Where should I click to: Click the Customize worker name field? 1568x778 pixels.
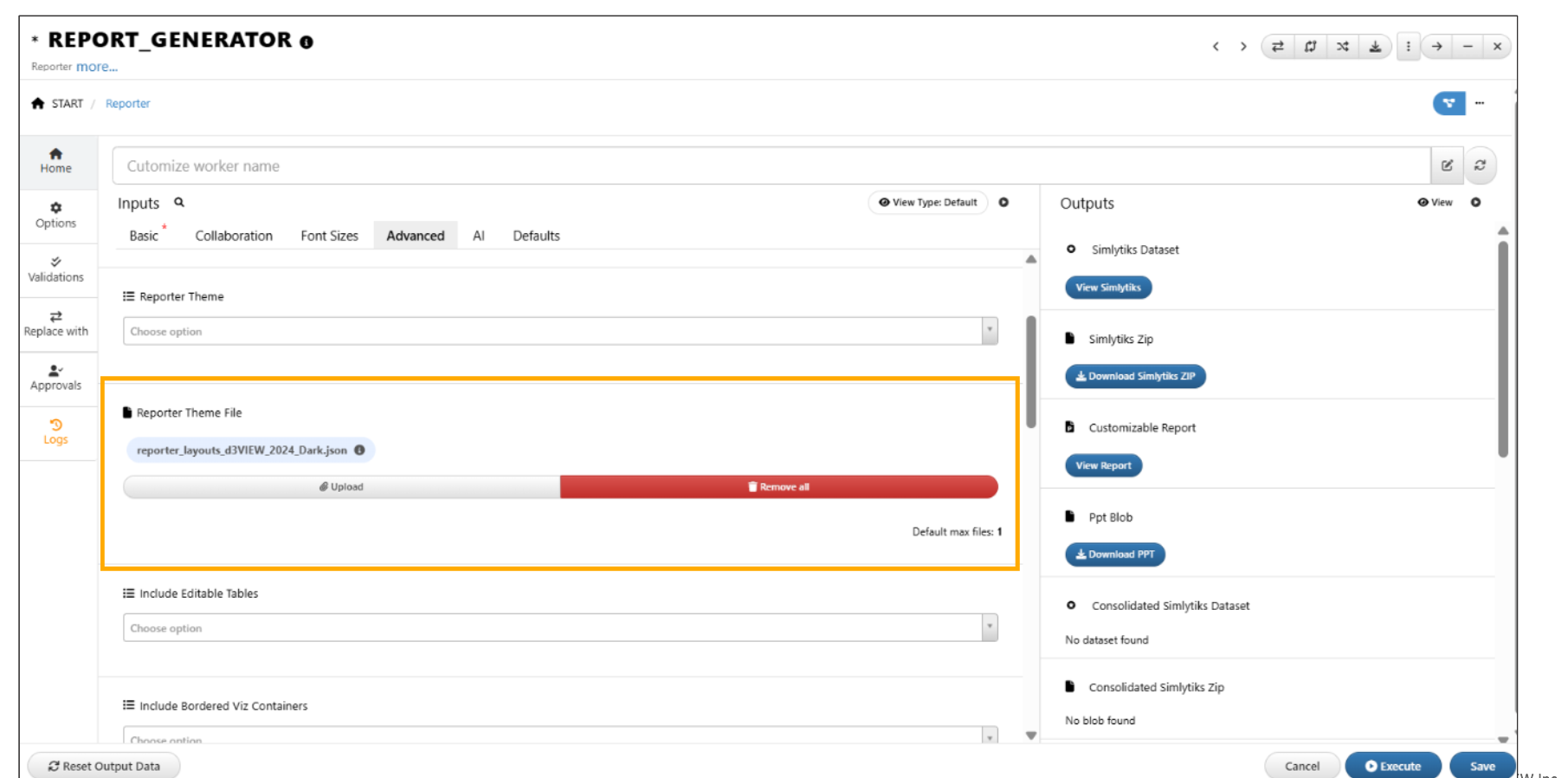(771, 165)
